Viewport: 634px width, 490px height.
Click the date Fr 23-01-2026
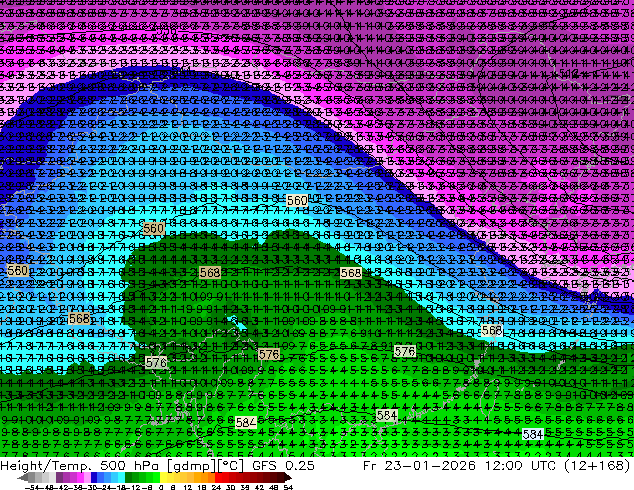[x=419, y=465]
